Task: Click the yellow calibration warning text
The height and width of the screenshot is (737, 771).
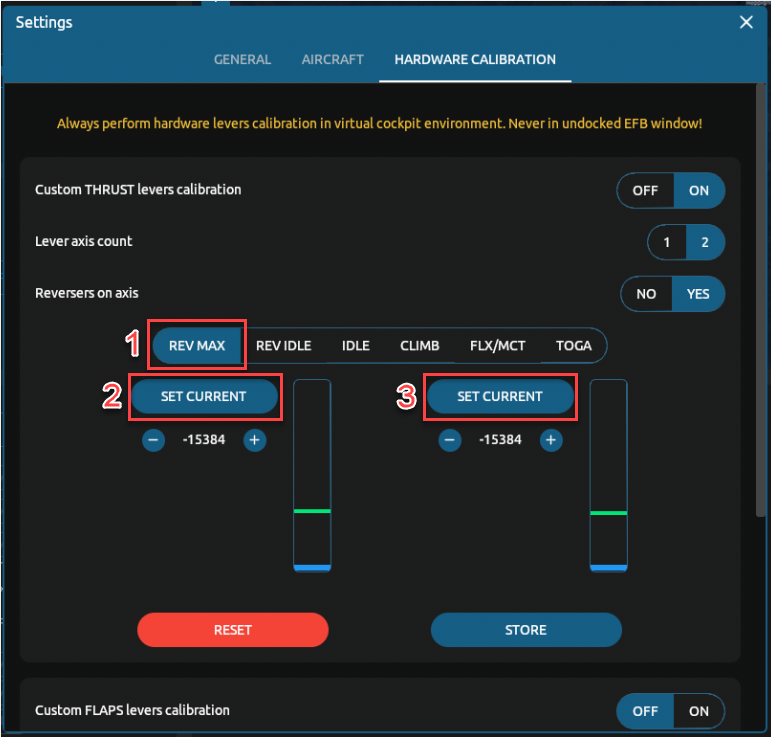Action: click(x=380, y=123)
